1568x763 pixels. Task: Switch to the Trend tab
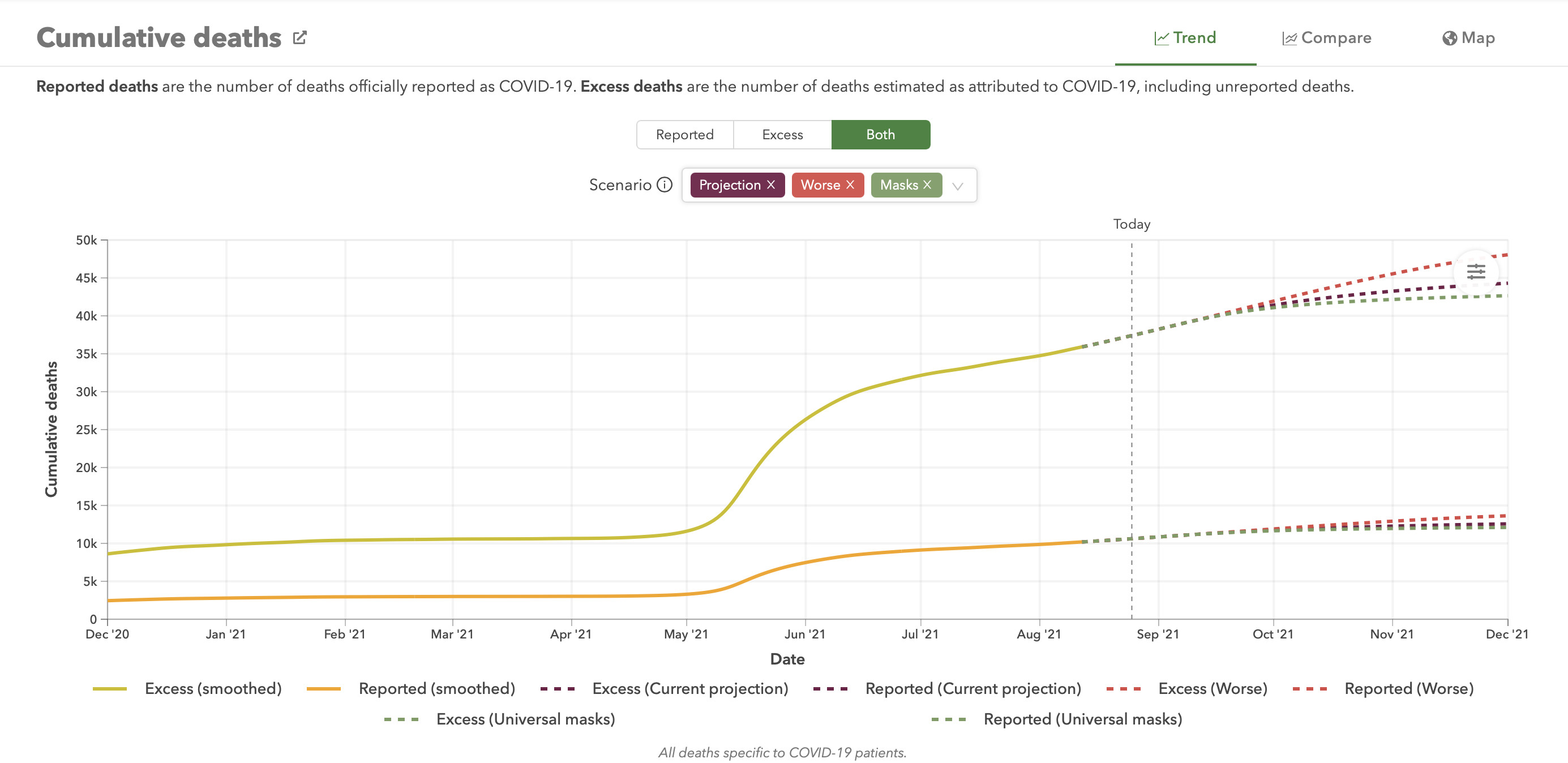click(x=1185, y=38)
